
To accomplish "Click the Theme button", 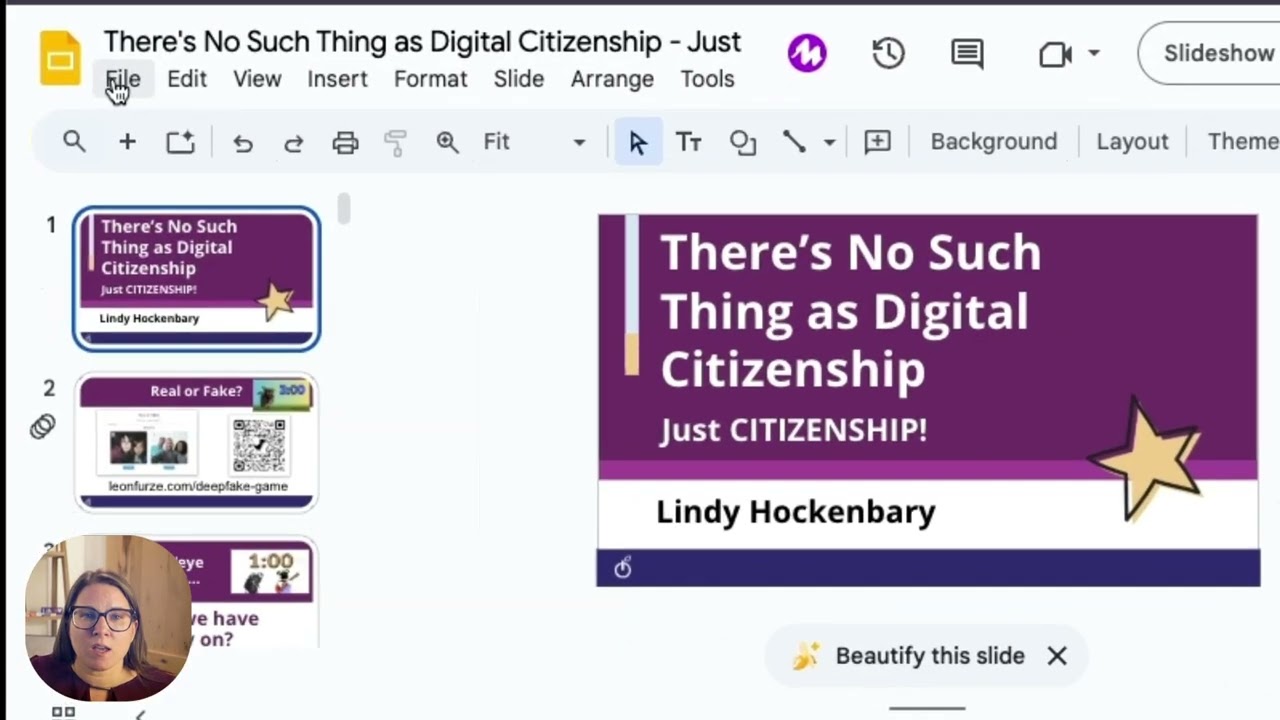I will (1243, 142).
